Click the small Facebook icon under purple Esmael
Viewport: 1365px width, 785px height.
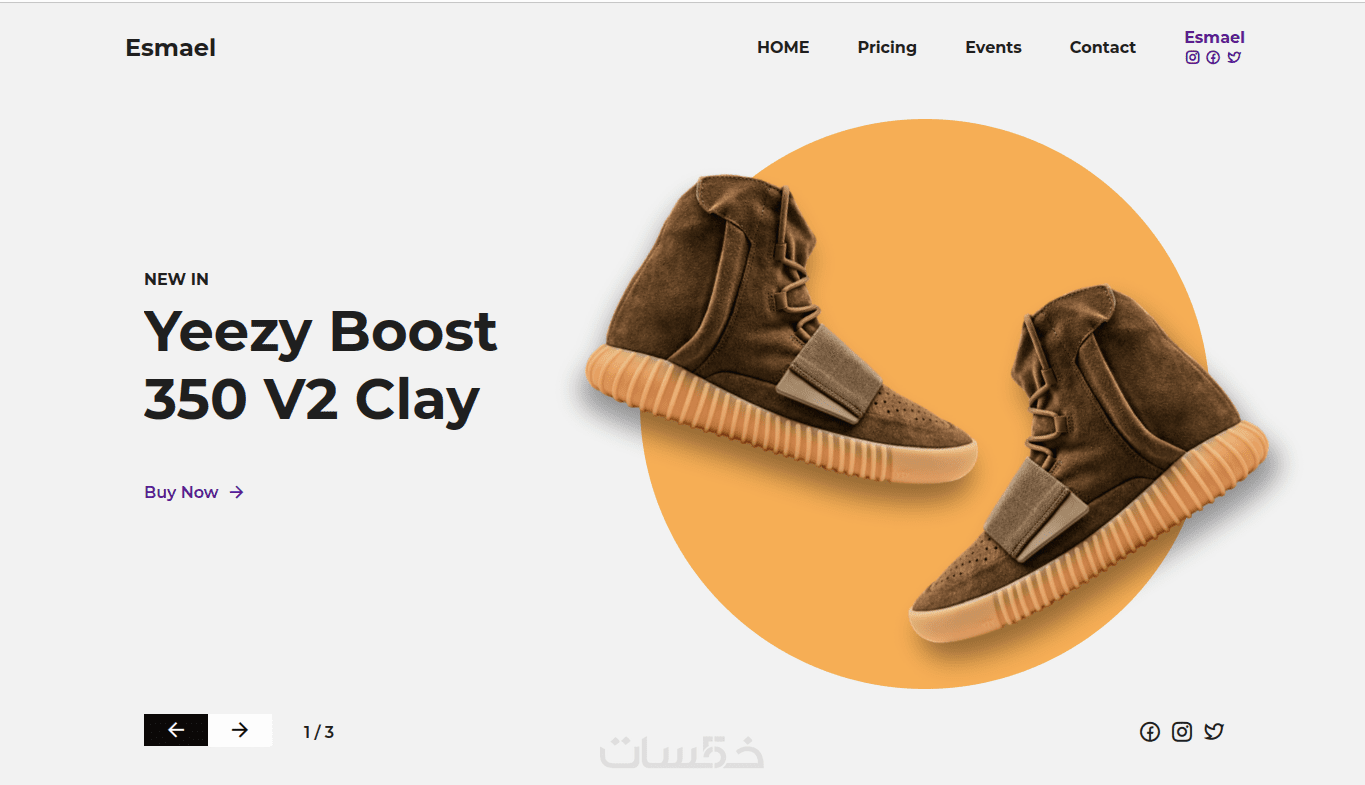(x=1213, y=57)
